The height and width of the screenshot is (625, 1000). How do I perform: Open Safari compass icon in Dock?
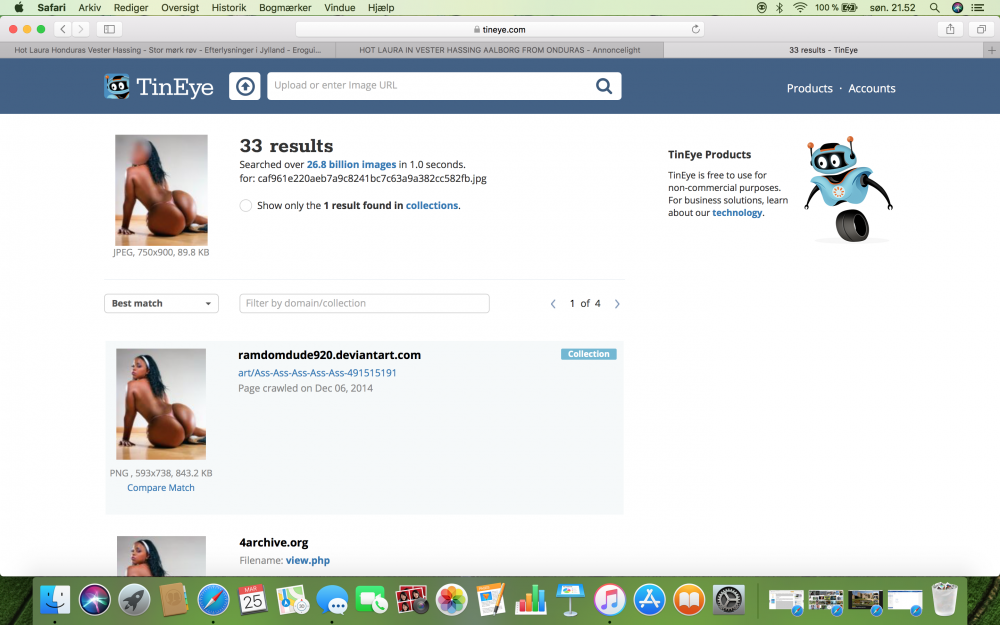tap(213, 600)
